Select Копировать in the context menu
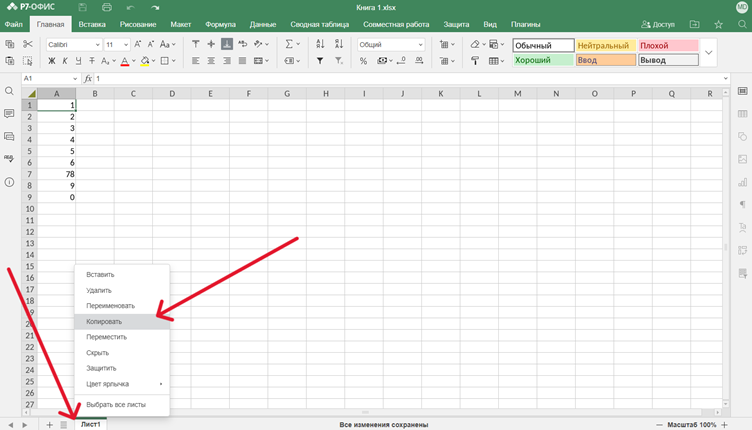Viewport: 752px width, 430px height. pyautogui.click(x=104, y=322)
